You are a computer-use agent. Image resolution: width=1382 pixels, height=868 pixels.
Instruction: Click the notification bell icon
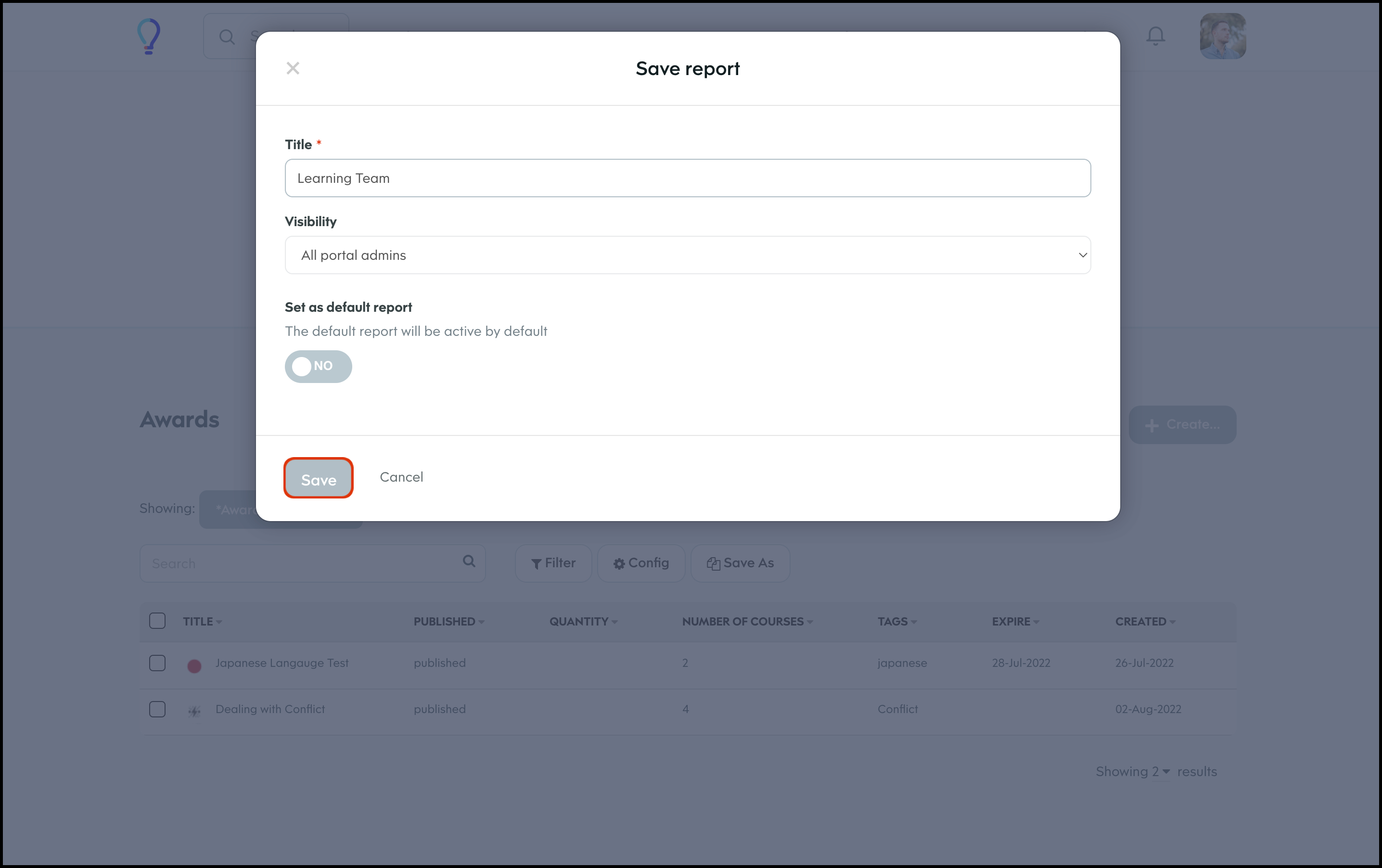click(x=1155, y=36)
